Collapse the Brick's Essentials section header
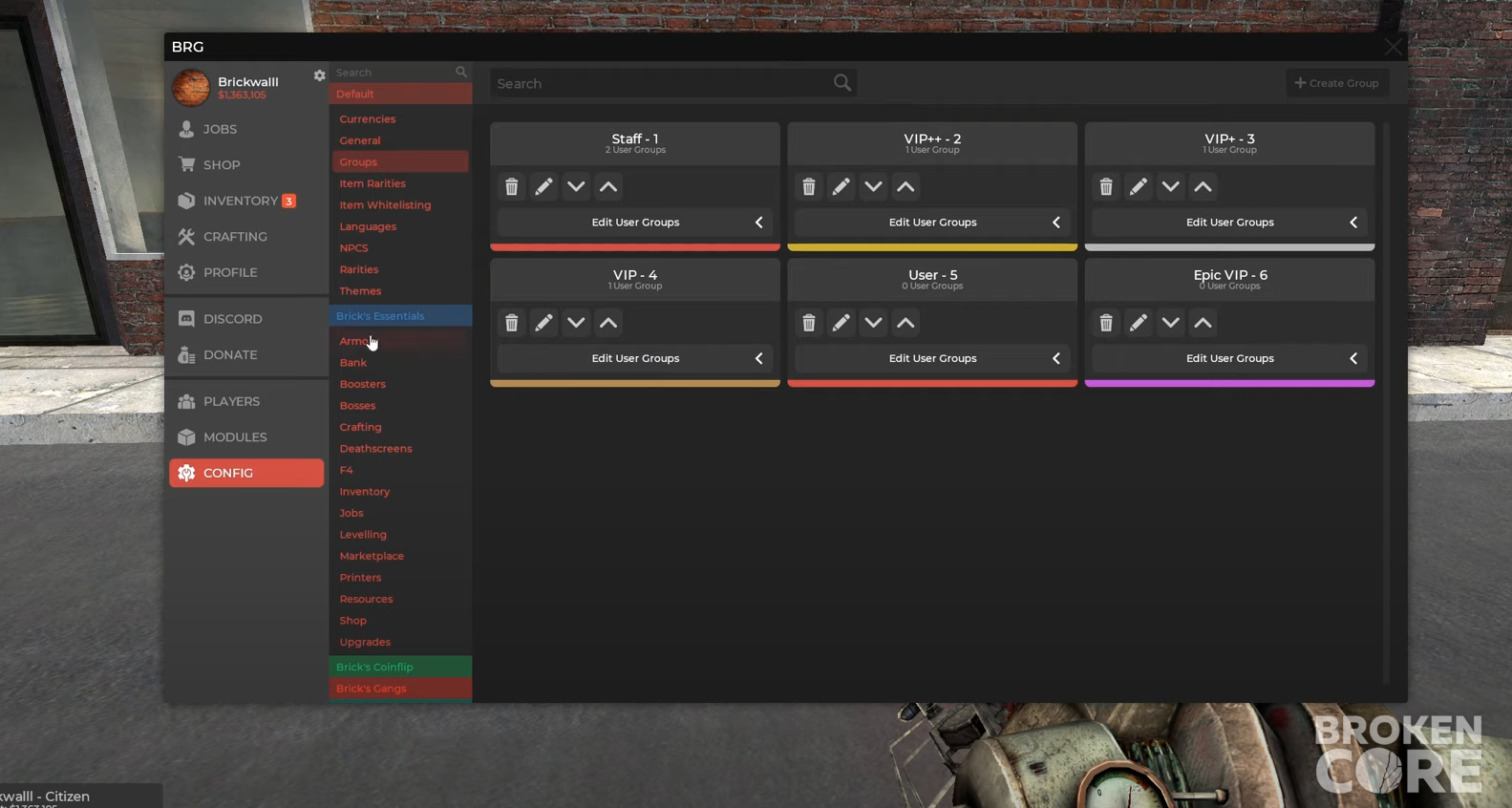Viewport: 1512px width, 808px height. [400, 316]
